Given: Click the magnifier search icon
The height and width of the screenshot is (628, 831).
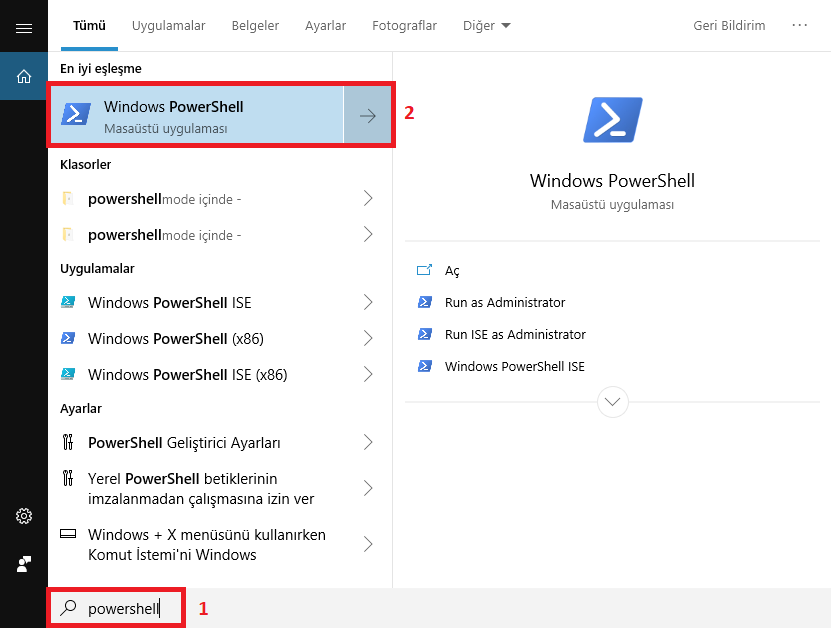Looking at the screenshot, I should click(69, 607).
